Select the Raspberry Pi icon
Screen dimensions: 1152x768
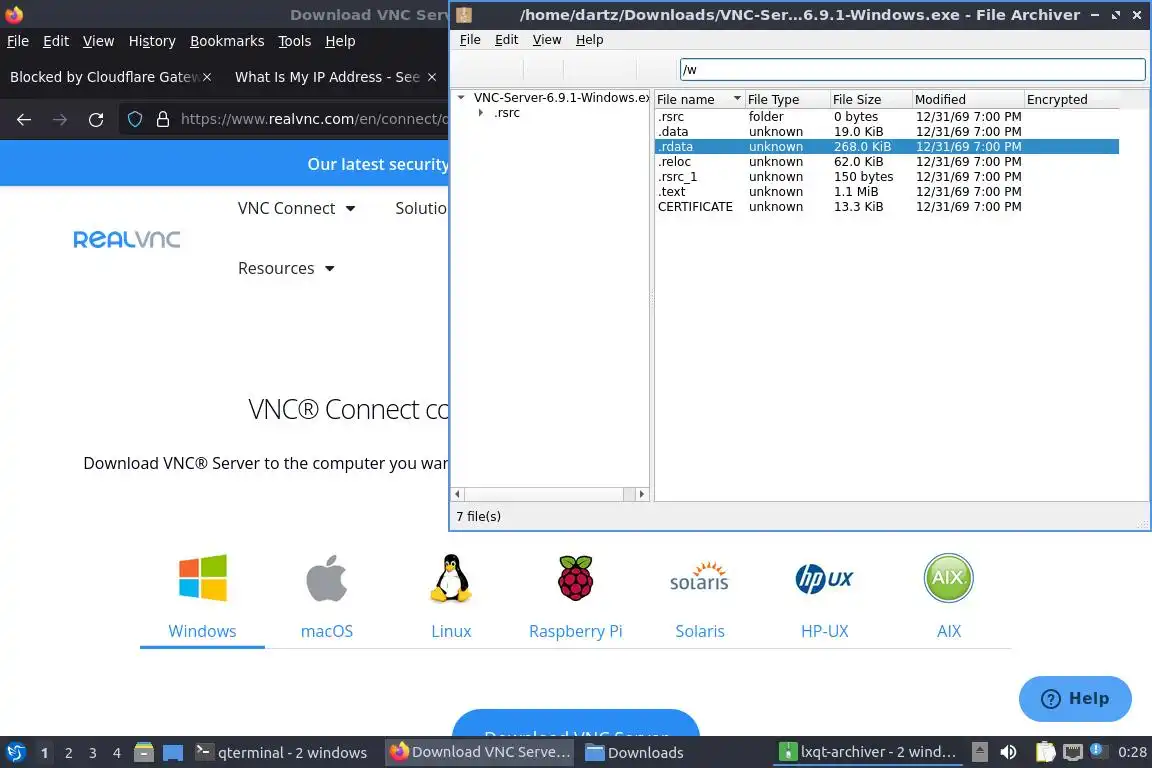click(575, 578)
